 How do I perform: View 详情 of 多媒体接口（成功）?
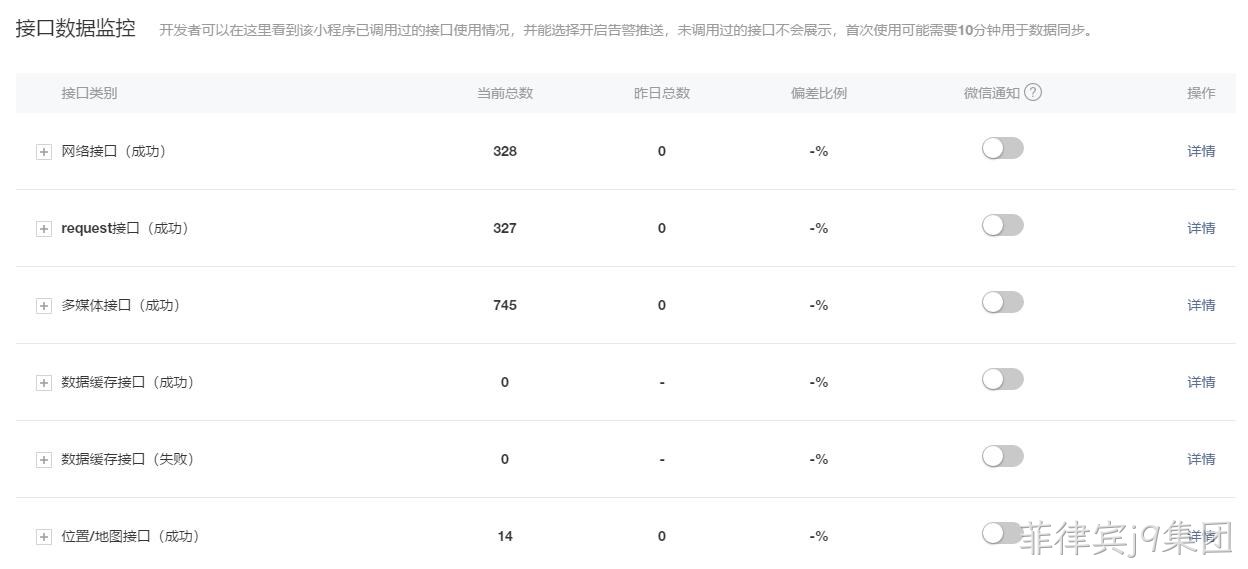coord(1201,305)
